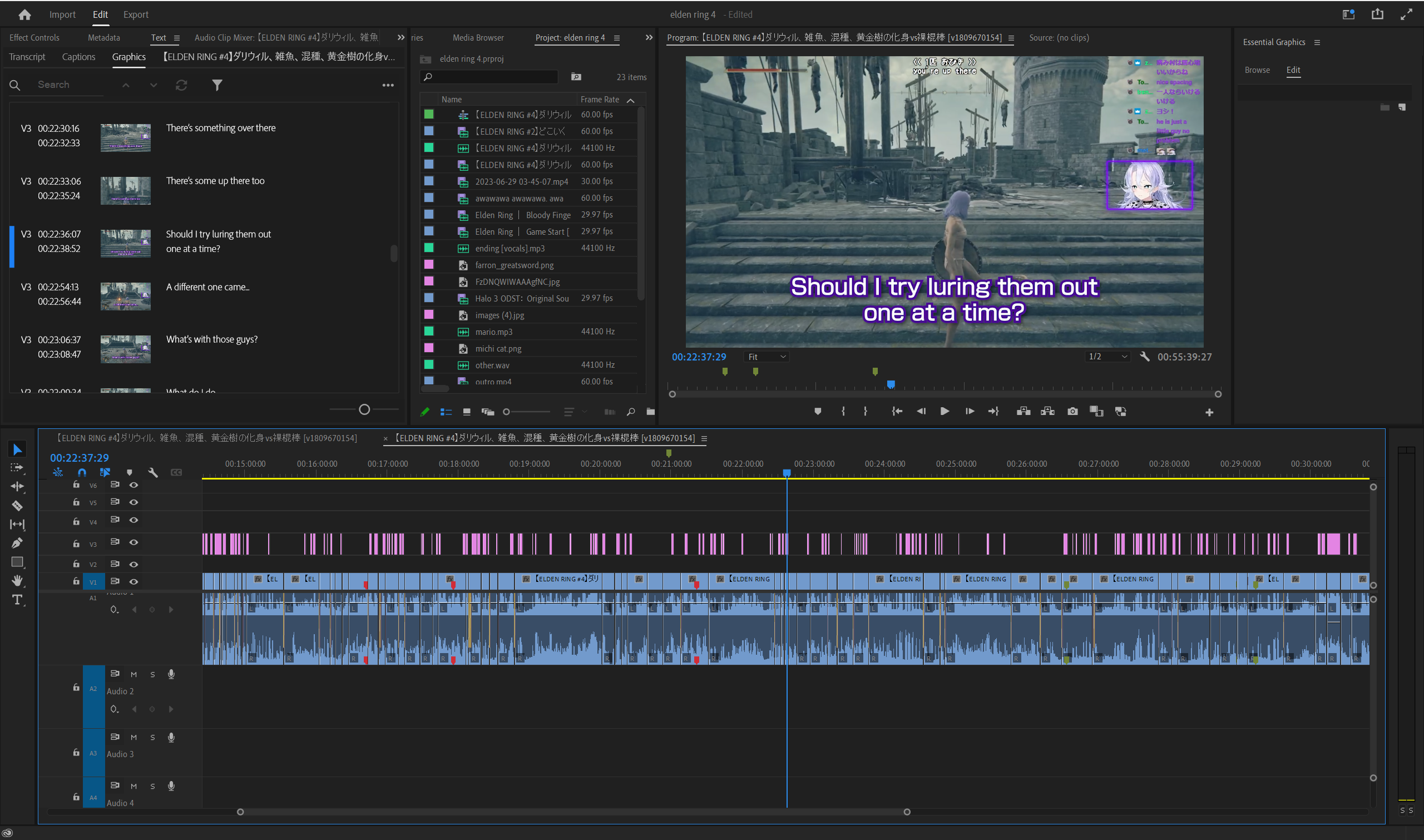1424x840 pixels.
Task: Adjust the Text panel zoom slider
Action: (364, 409)
